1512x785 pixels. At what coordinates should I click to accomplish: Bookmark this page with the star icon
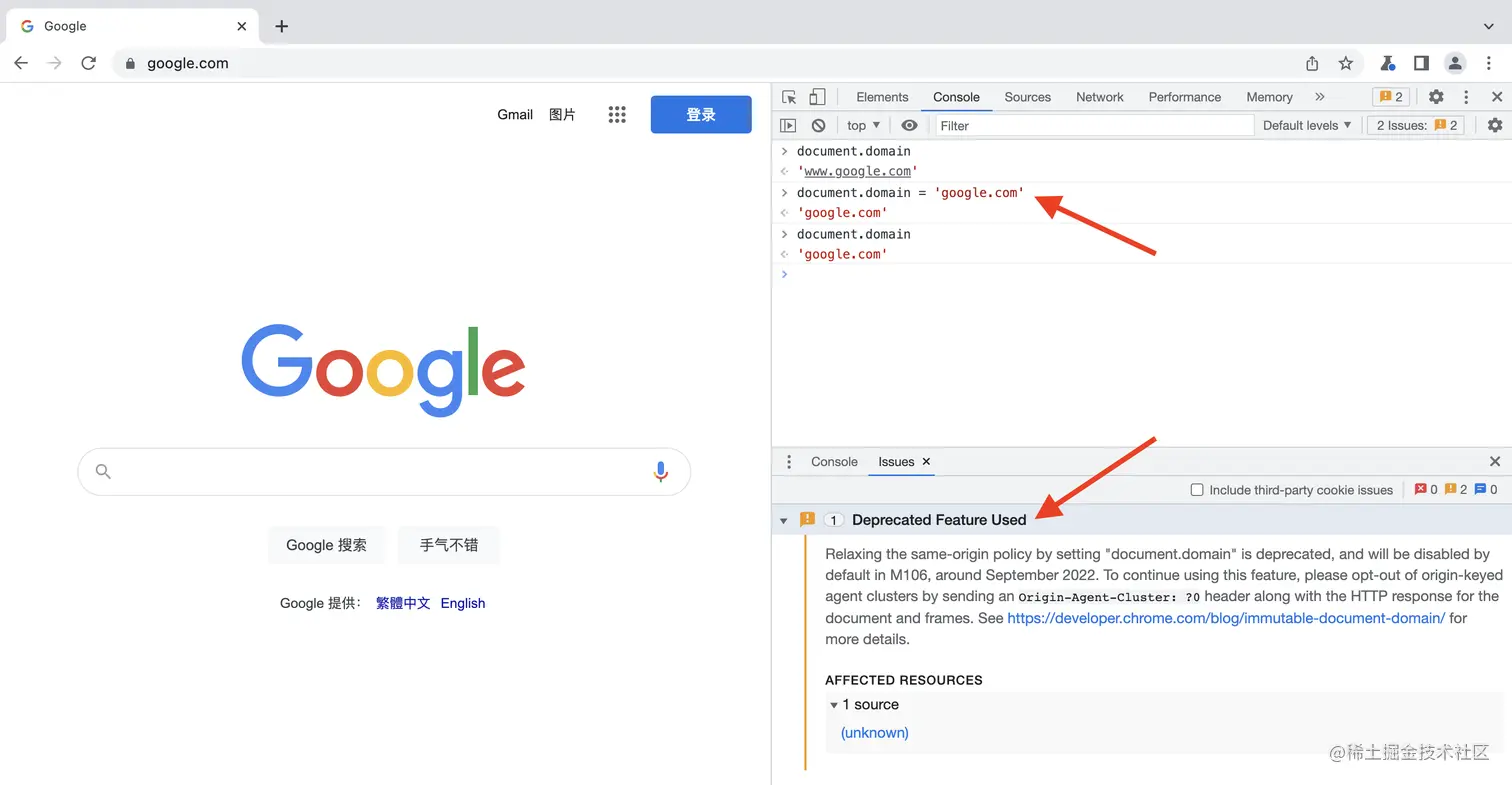point(1346,63)
